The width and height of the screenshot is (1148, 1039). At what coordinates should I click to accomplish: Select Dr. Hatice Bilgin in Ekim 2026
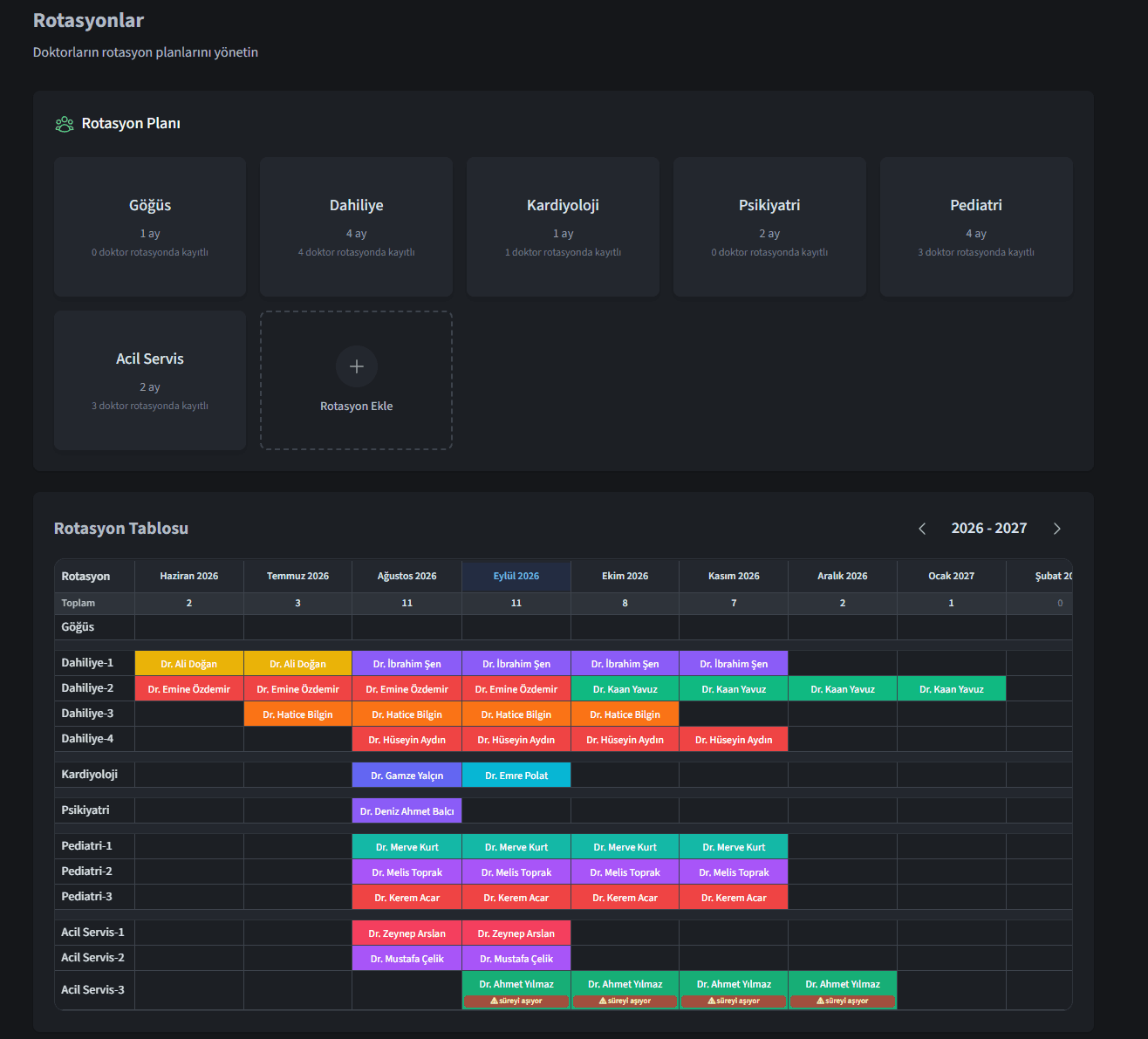625,714
